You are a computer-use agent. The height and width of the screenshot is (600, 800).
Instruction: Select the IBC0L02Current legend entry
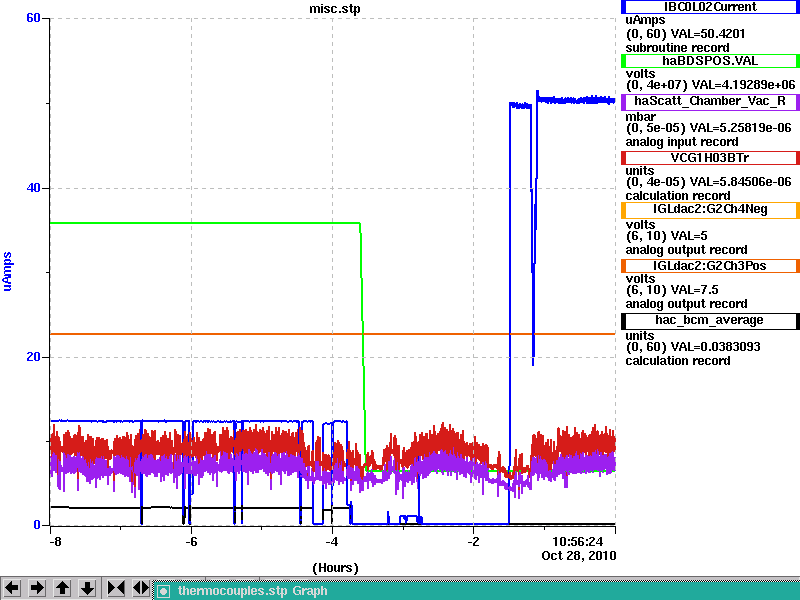(x=710, y=7)
